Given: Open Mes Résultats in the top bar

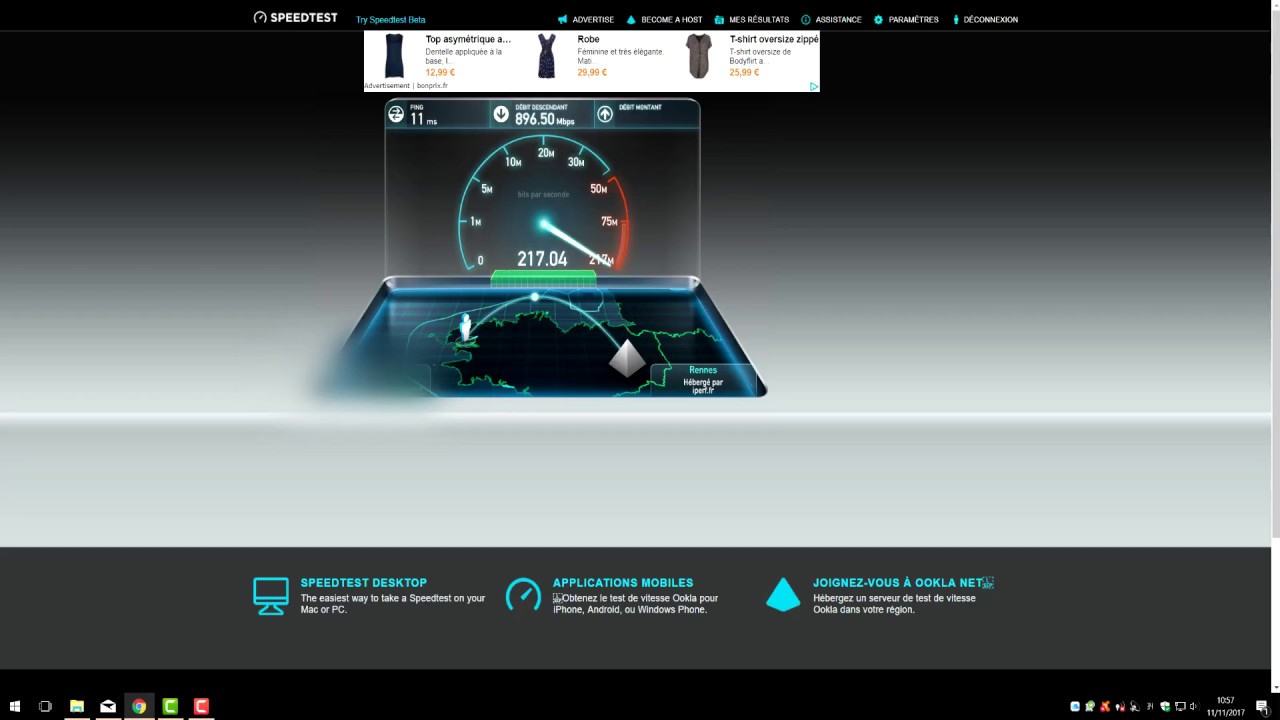Looking at the screenshot, I should tap(752, 19).
